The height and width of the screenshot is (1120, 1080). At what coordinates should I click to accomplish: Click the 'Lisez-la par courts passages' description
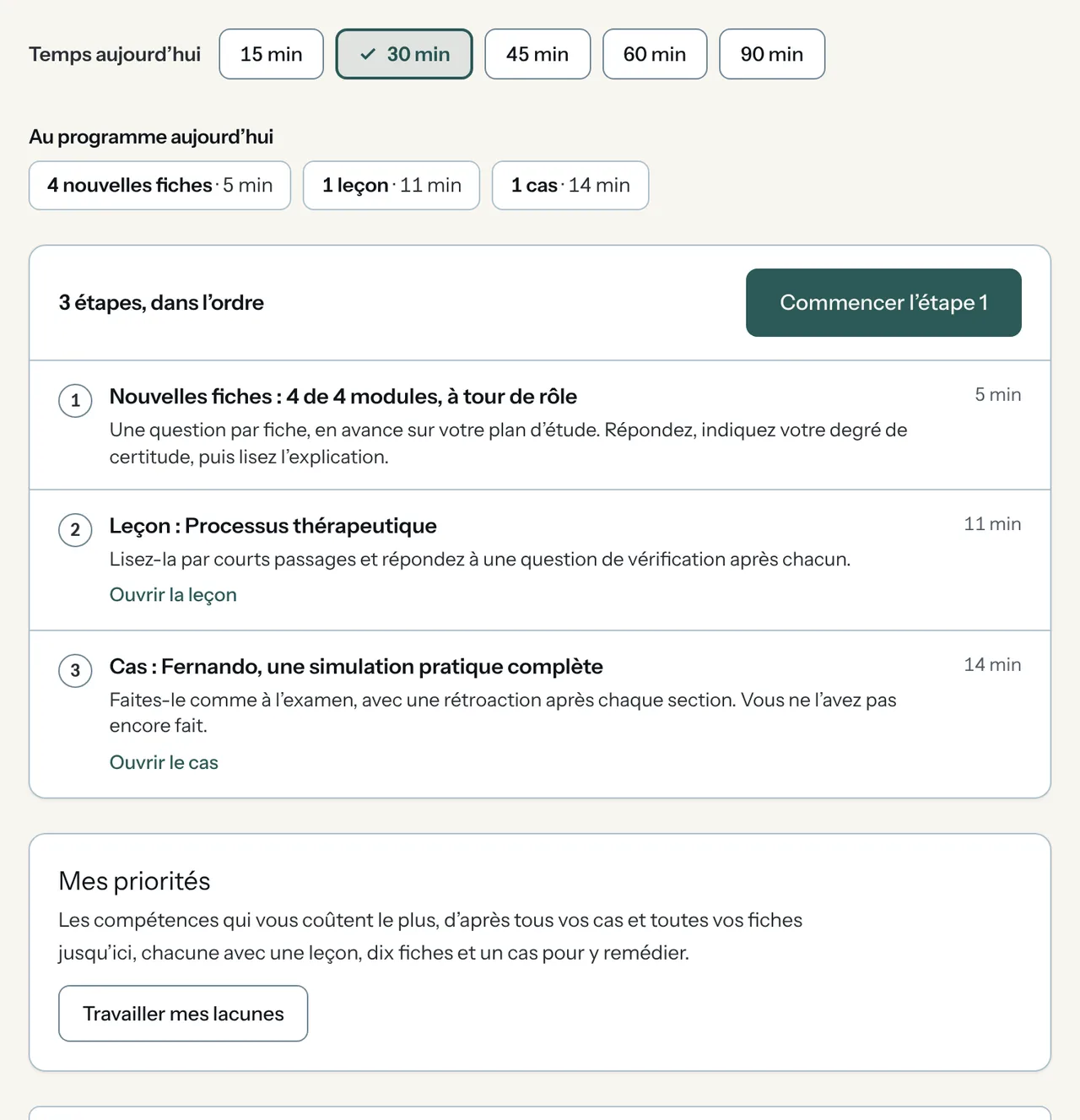pos(480,559)
